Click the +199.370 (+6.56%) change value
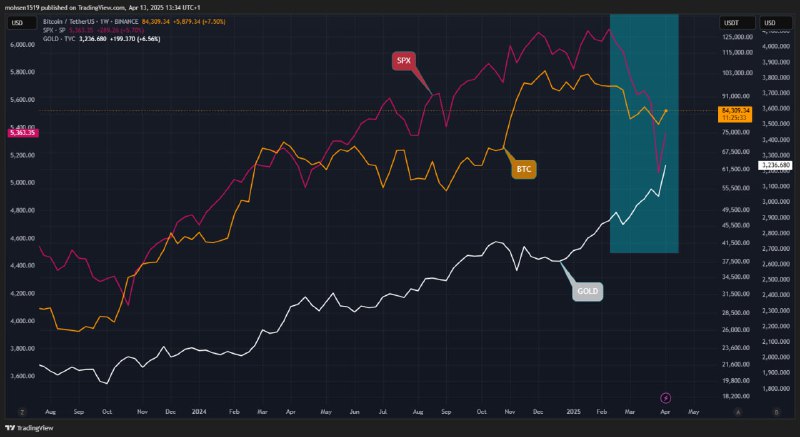Viewport: 800px width, 437px height. point(135,38)
